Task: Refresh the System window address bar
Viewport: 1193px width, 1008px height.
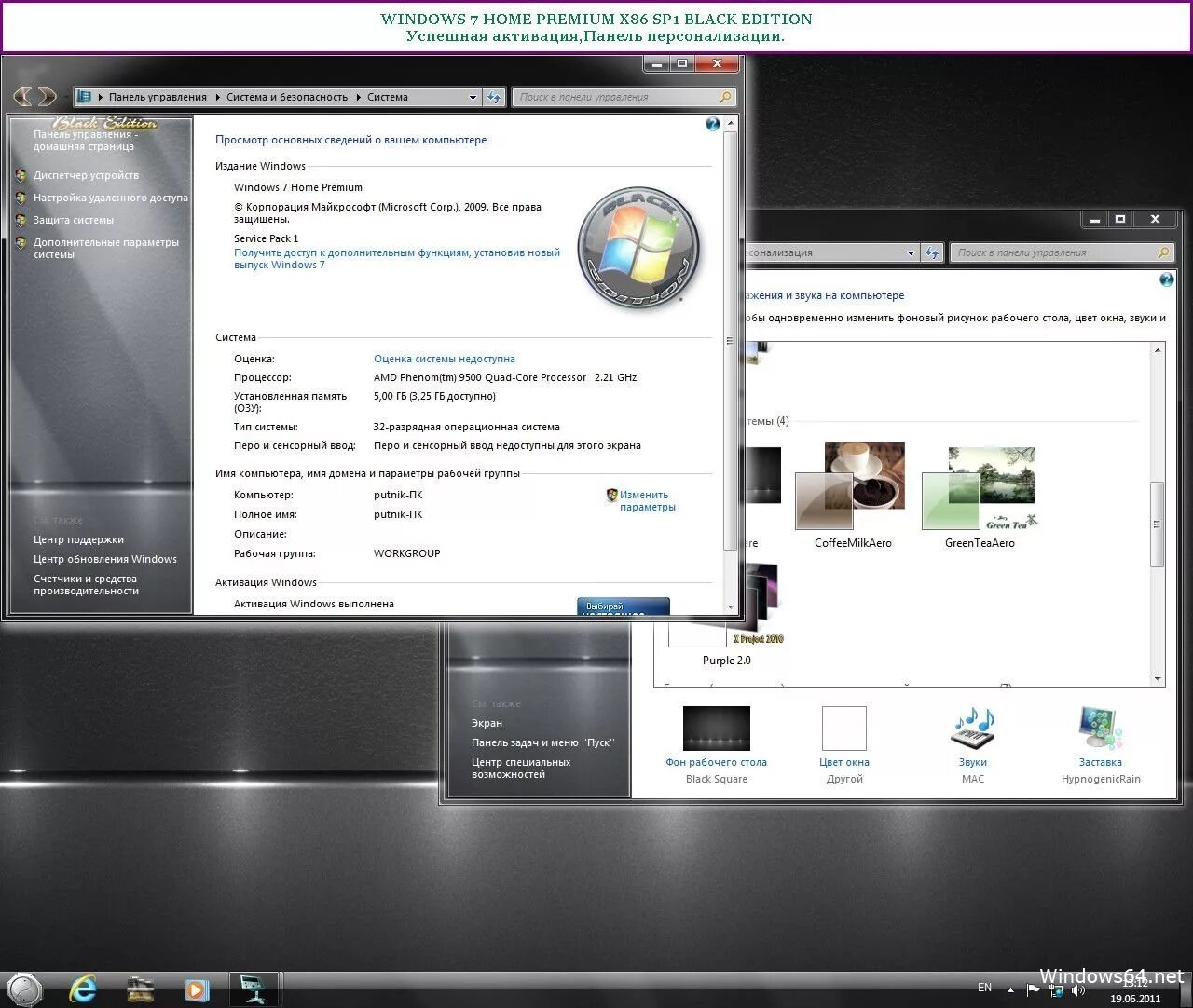Action: click(x=494, y=97)
